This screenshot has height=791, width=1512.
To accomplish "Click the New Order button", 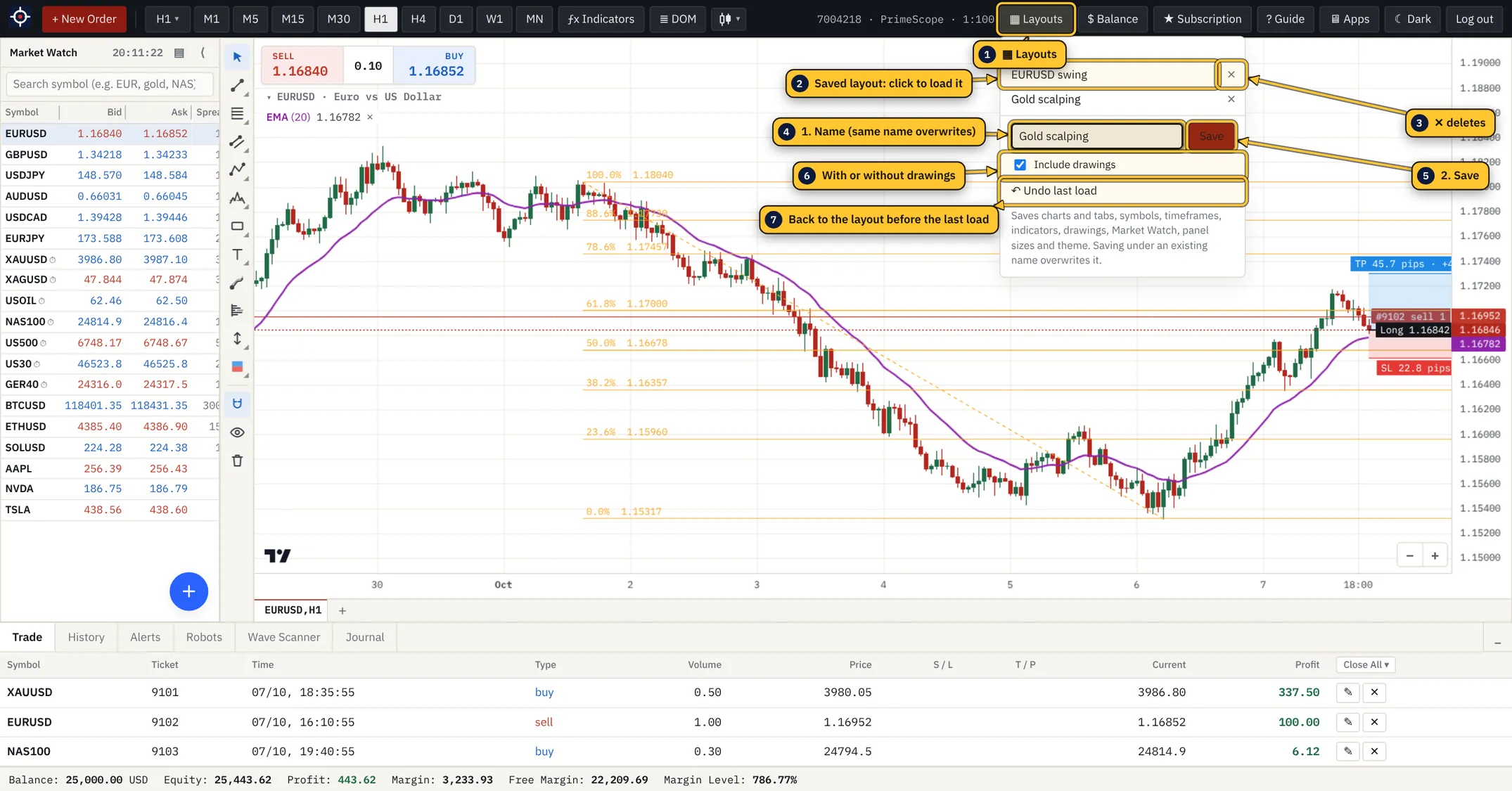I will tap(84, 19).
